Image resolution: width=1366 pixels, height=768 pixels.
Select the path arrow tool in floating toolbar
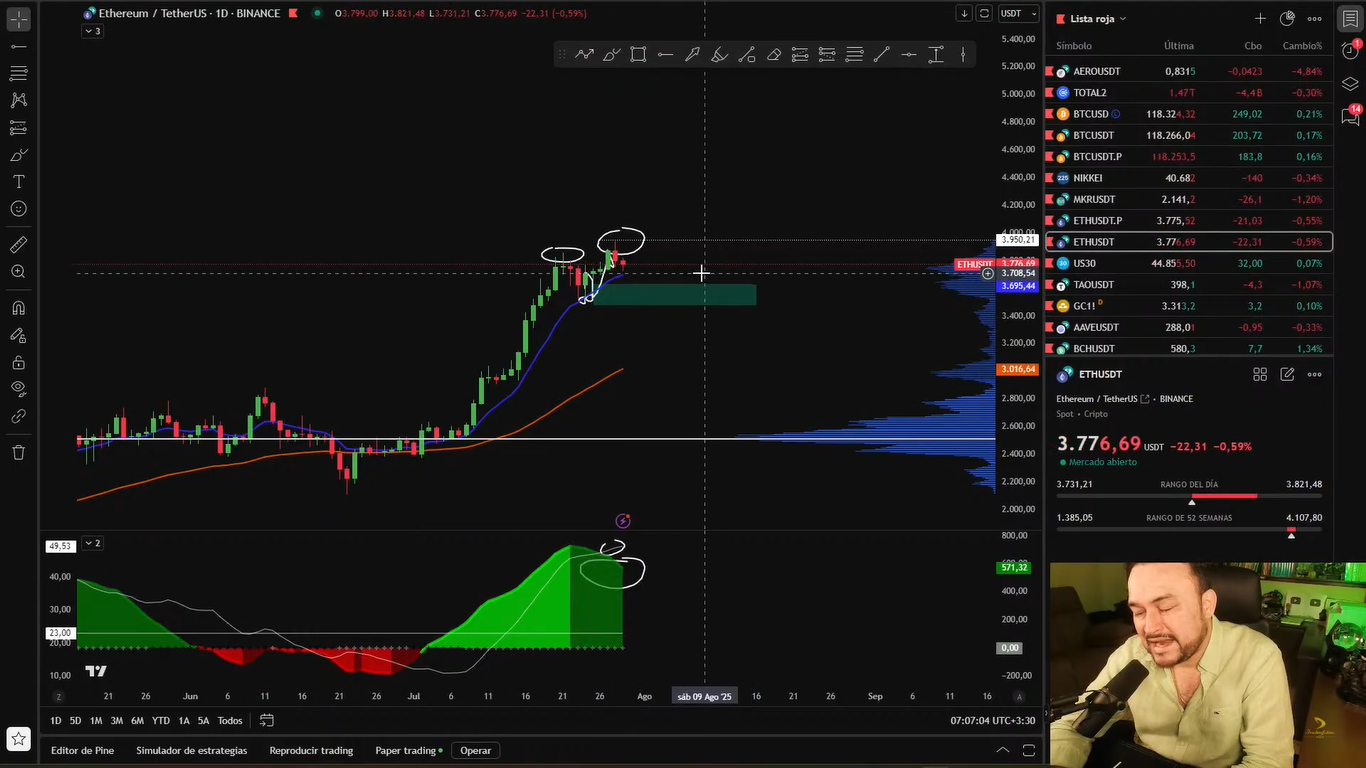click(x=584, y=55)
